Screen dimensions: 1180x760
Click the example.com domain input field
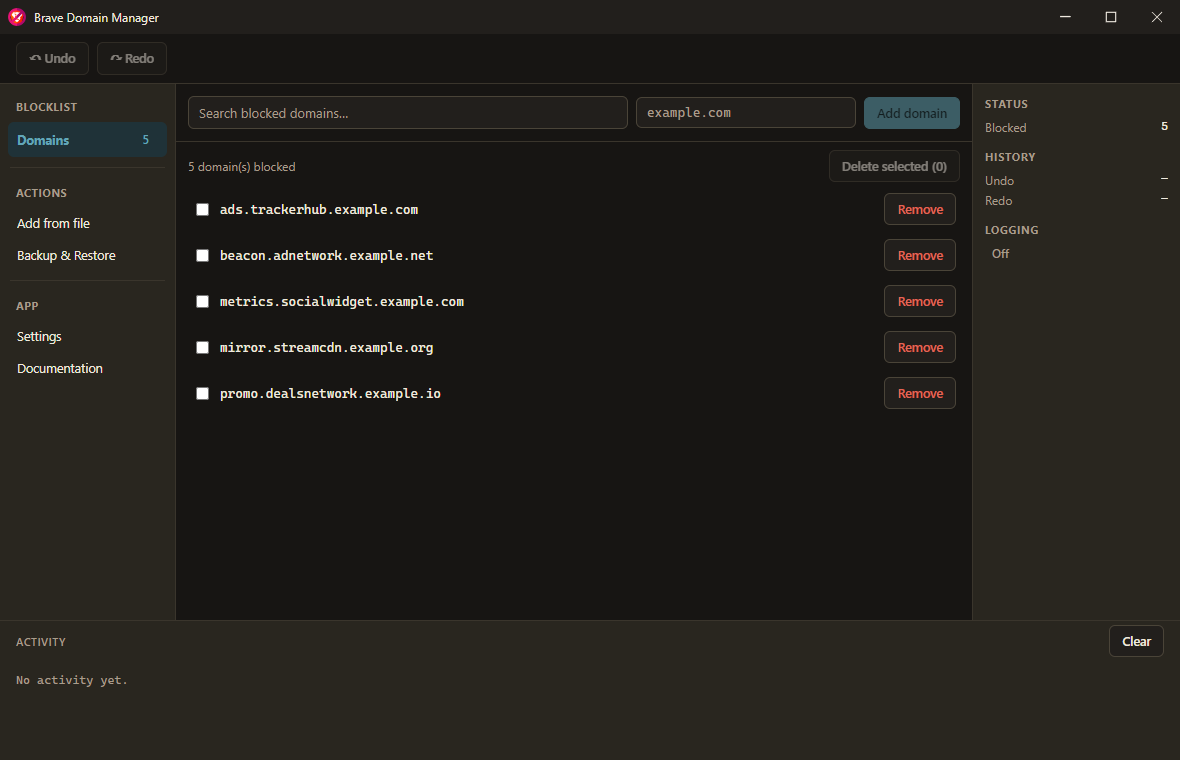point(746,113)
